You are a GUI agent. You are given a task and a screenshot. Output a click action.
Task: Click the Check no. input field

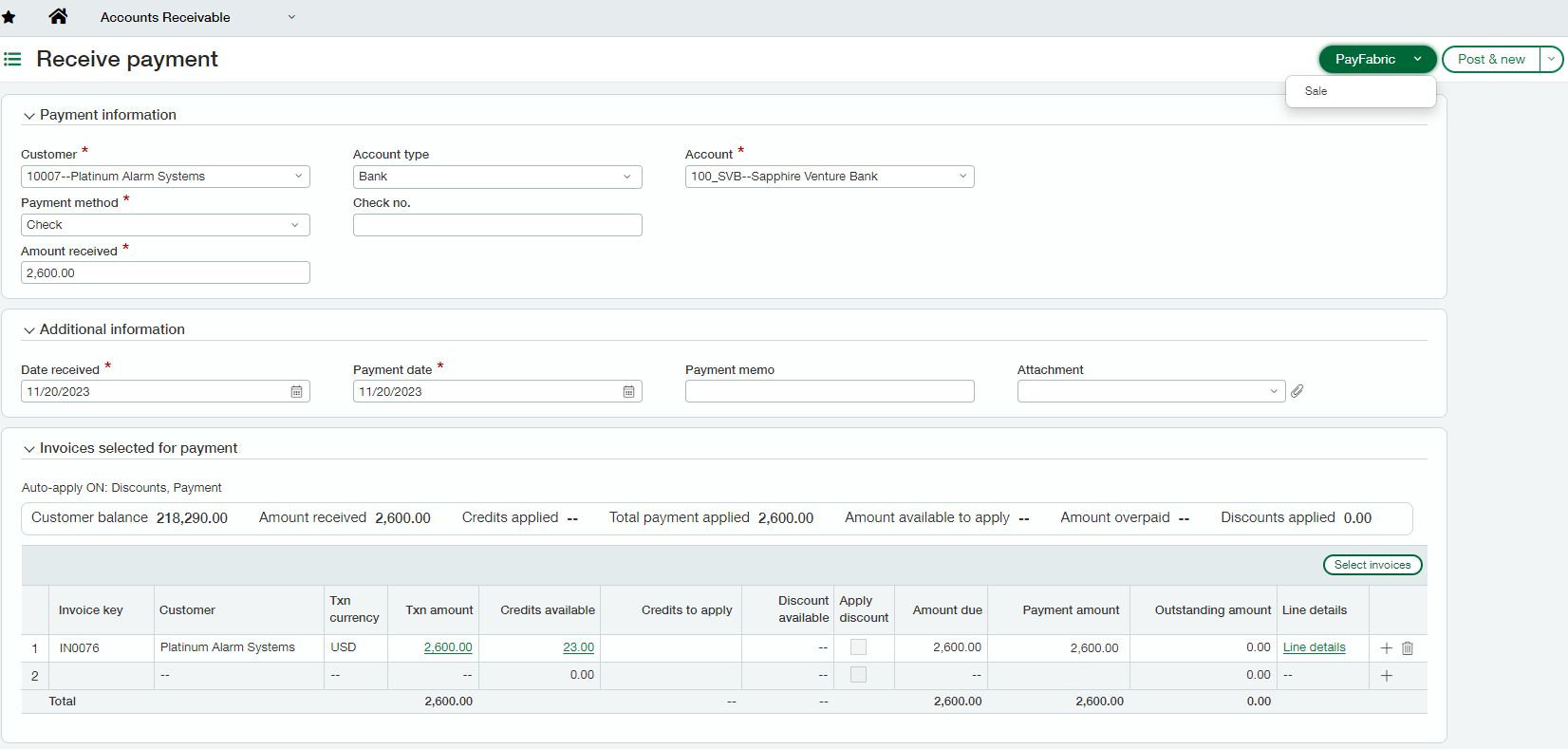(497, 225)
